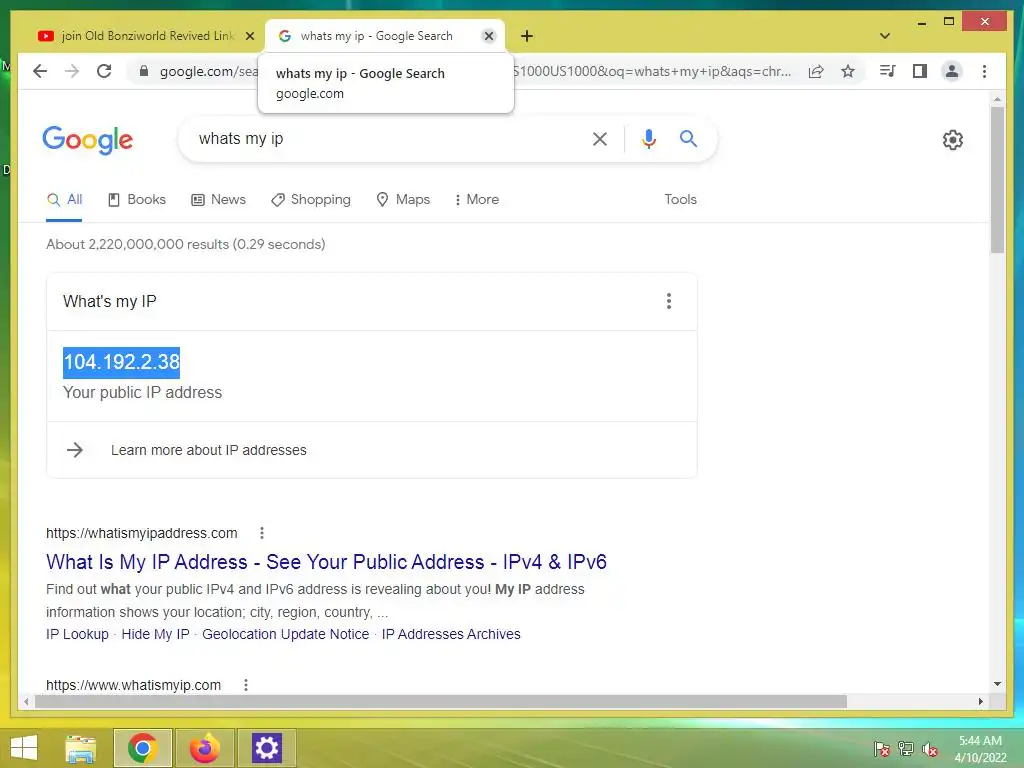The image size is (1024, 768).
Task: Bookmark this tab with the star
Action: 848,71
